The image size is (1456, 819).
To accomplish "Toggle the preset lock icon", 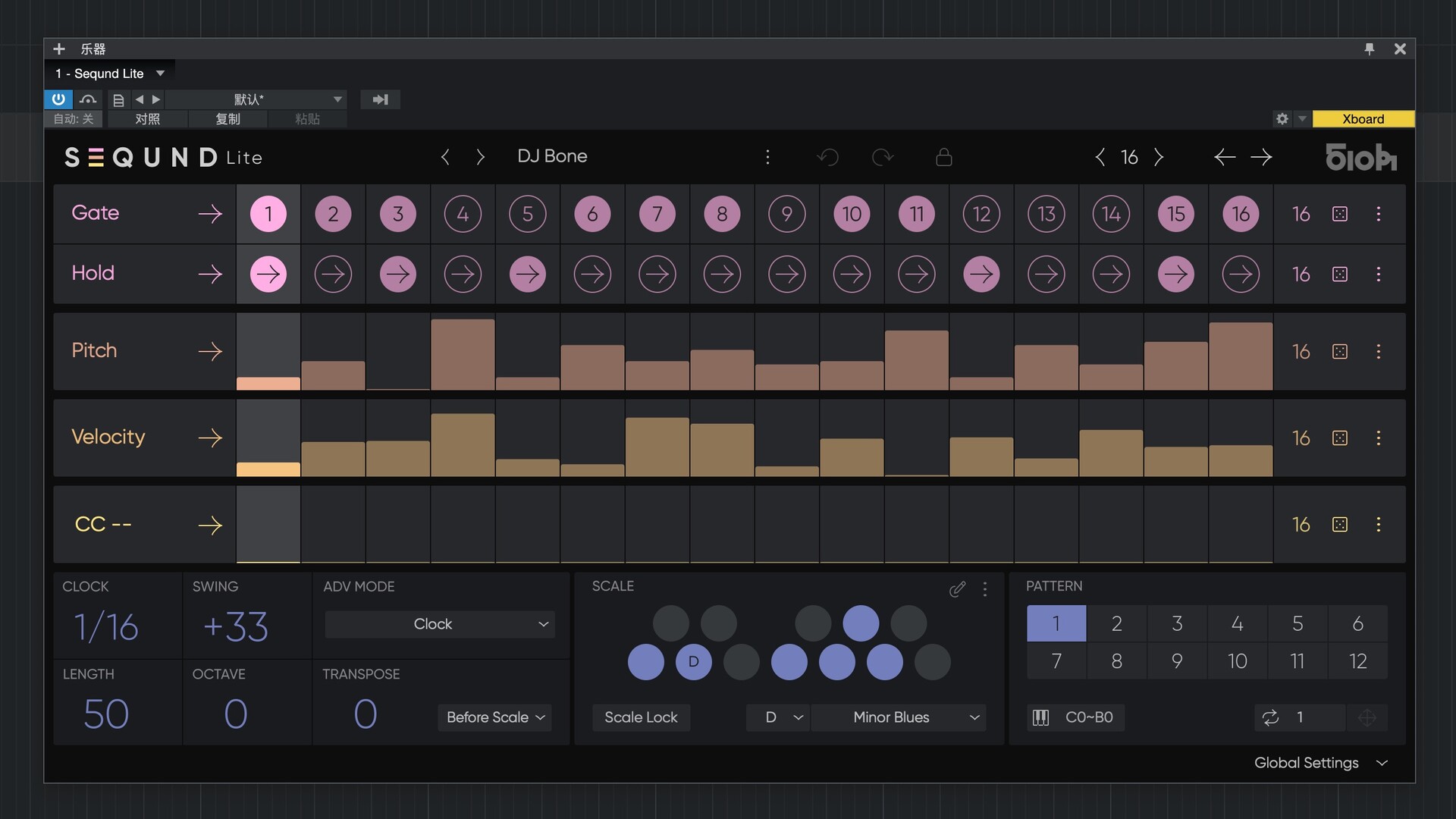I will coord(944,157).
